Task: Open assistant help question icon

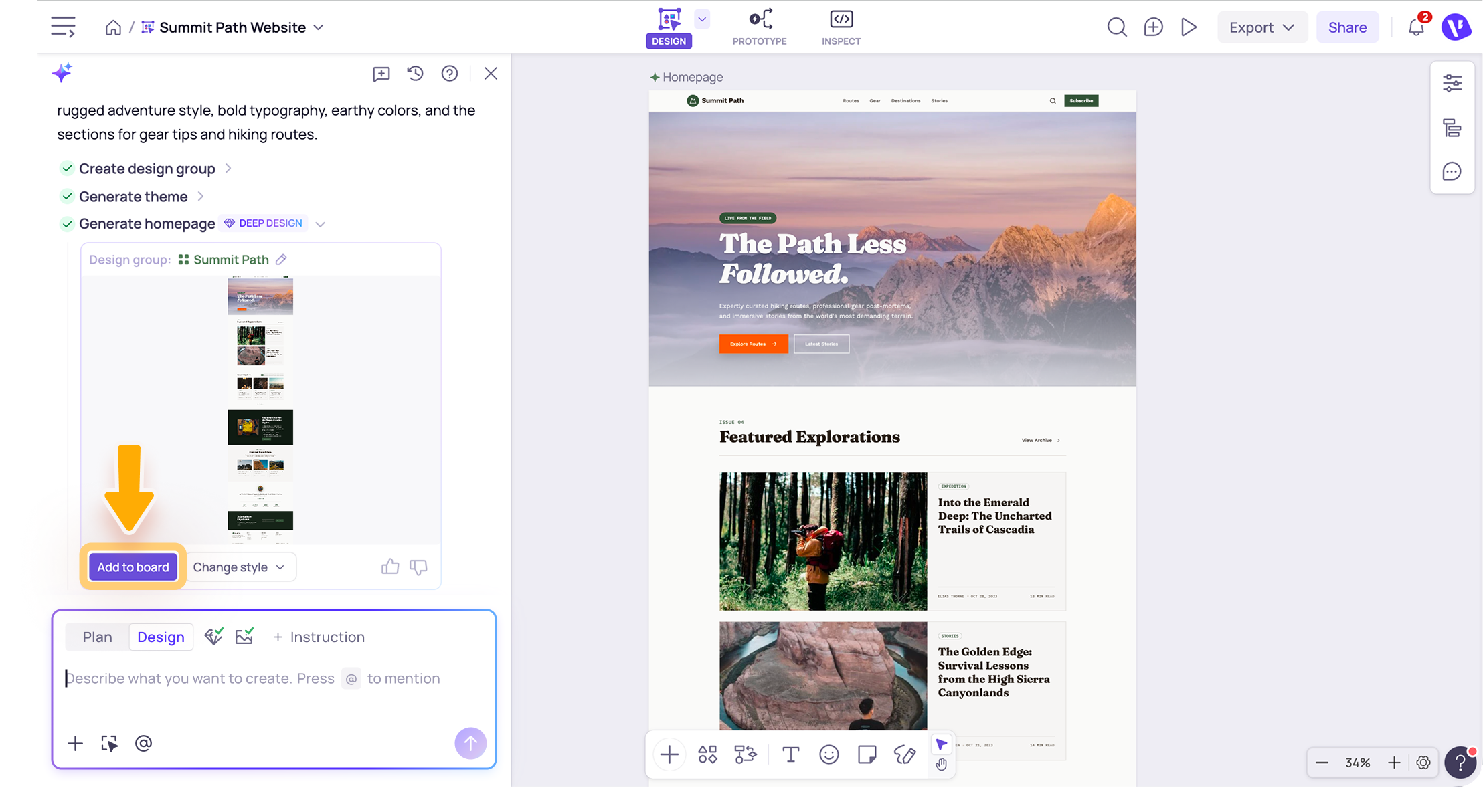Action: [x=450, y=73]
